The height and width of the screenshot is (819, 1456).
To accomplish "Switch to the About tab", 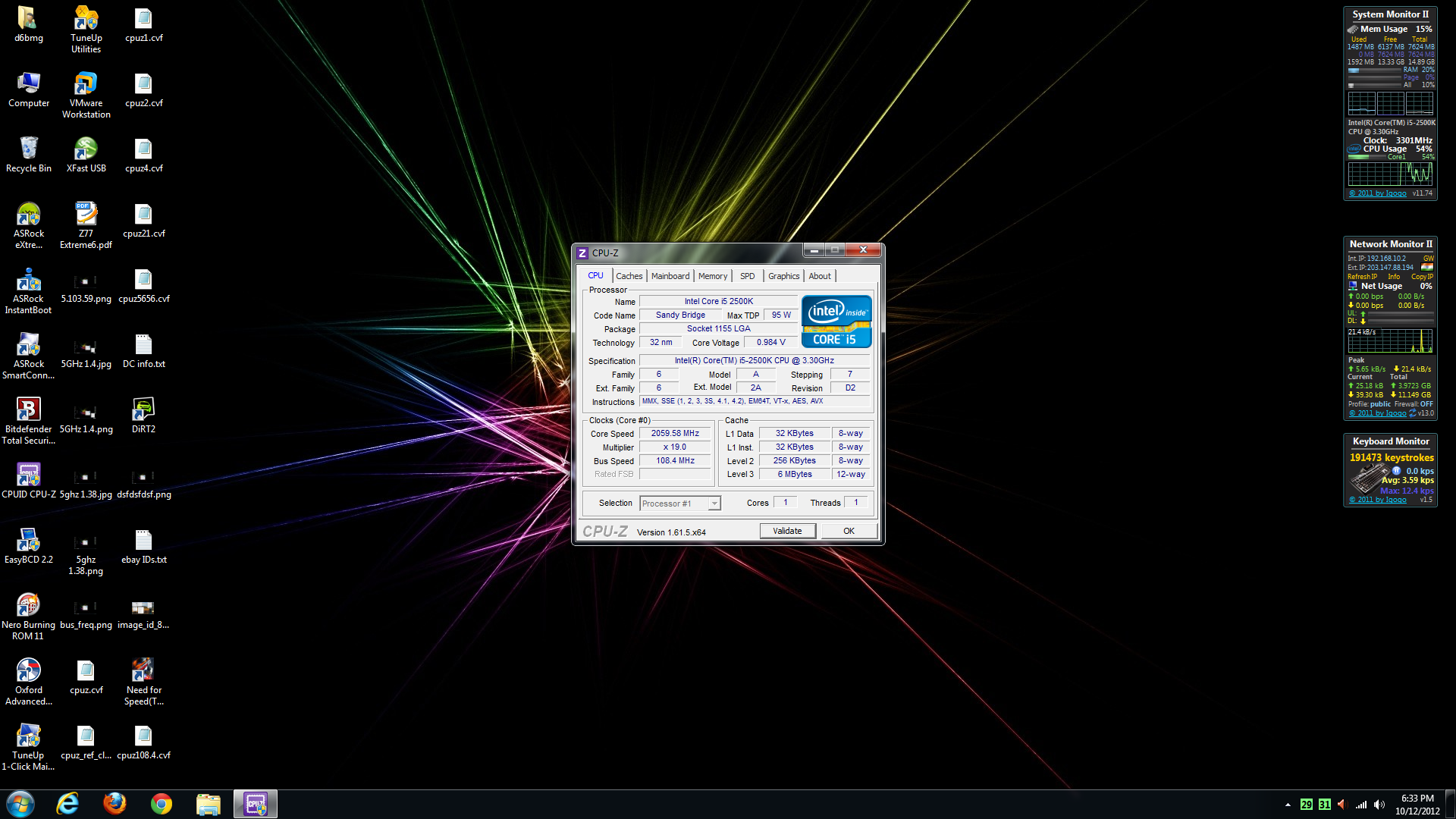I will tap(819, 276).
